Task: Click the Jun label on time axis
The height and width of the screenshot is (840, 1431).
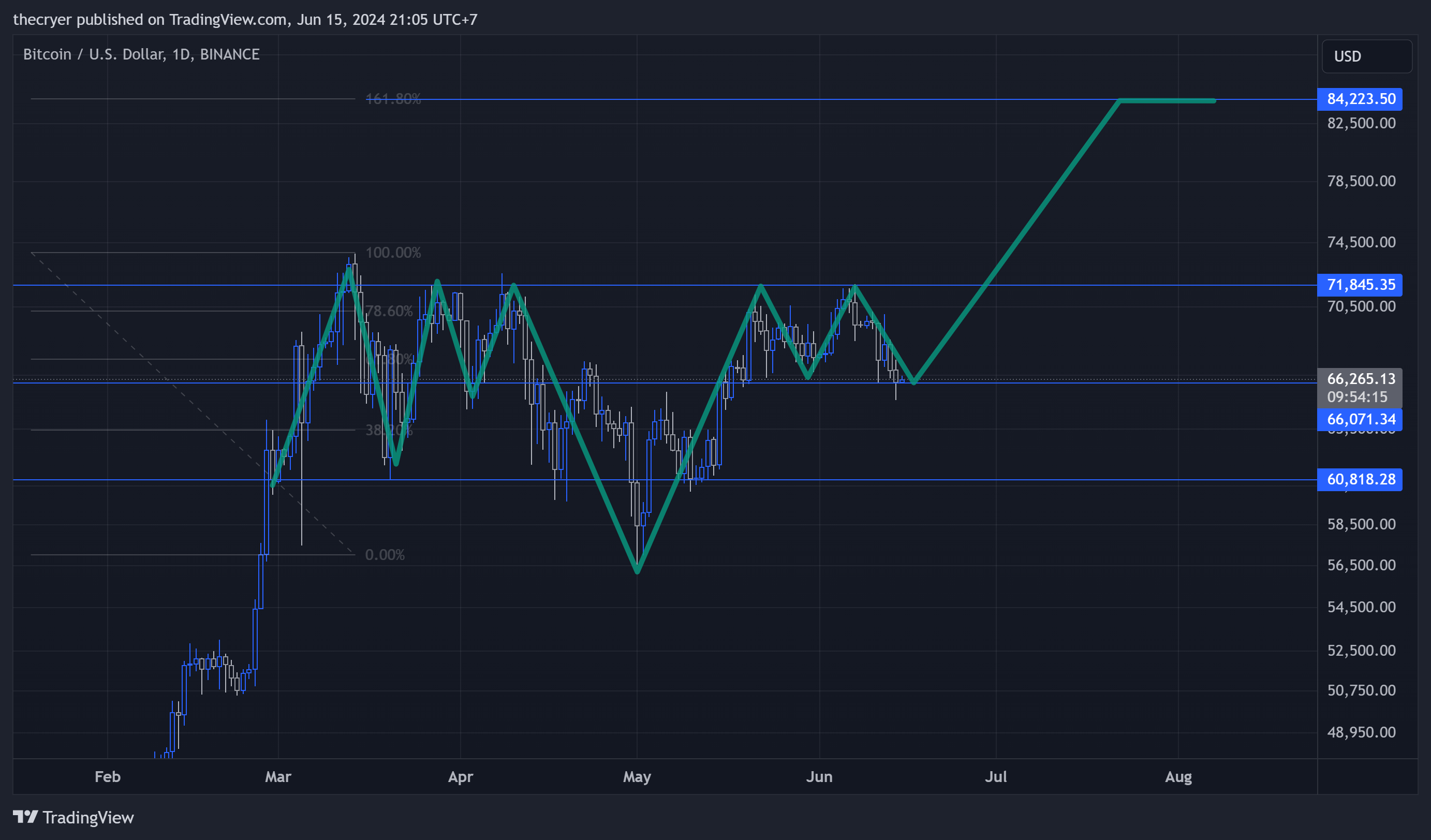Action: (x=819, y=776)
